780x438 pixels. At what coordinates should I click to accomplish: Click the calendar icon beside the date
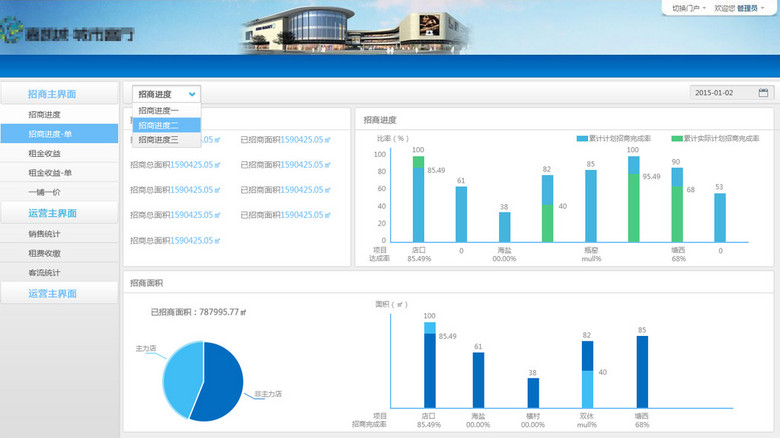click(x=763, y=93)
